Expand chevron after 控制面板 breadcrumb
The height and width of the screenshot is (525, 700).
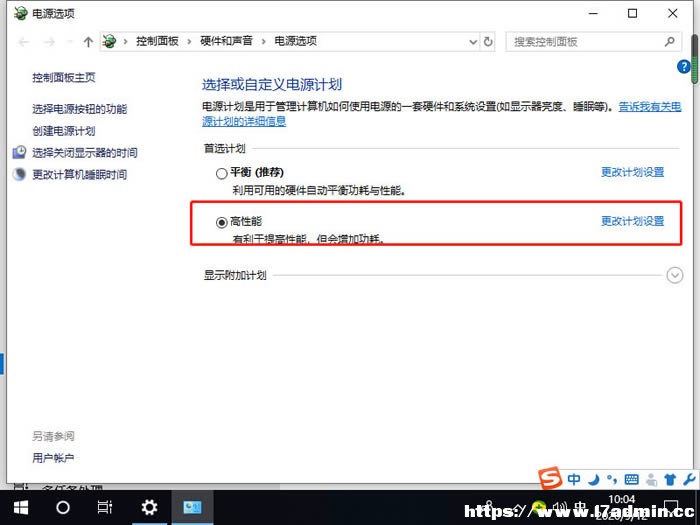coord(189,42)
